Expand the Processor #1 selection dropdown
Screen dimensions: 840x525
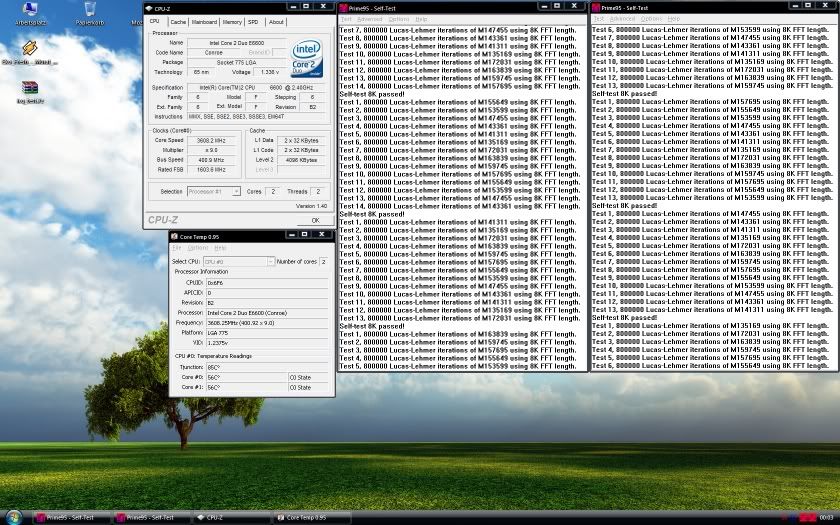pyautogui.click(x=236, y=191)
